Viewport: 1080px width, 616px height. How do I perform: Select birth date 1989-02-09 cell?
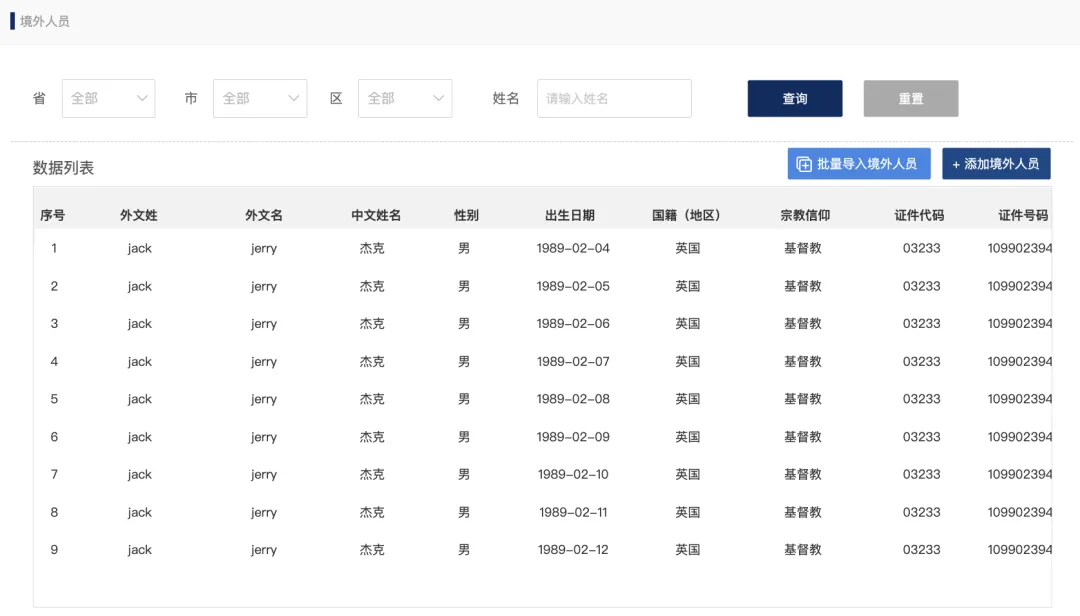(x=573, y=437)
